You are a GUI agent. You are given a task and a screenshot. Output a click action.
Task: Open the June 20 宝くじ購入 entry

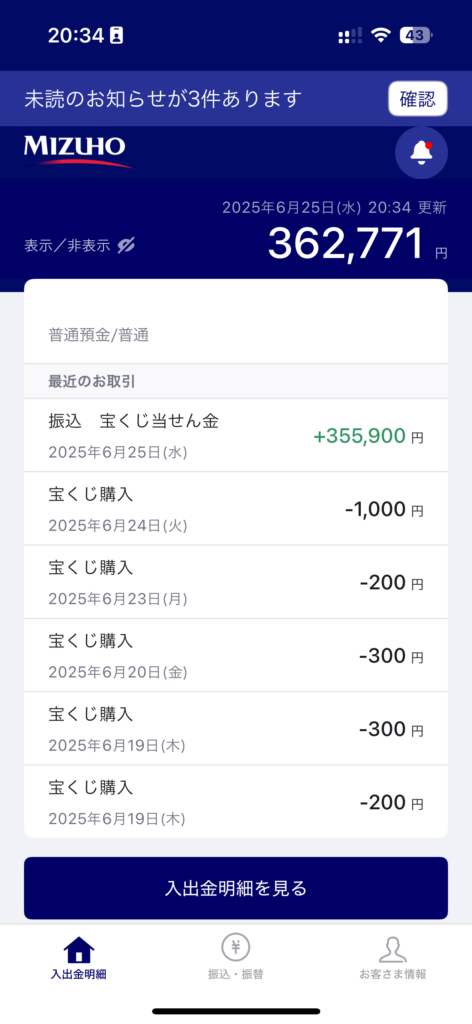(x=236, y=655)
